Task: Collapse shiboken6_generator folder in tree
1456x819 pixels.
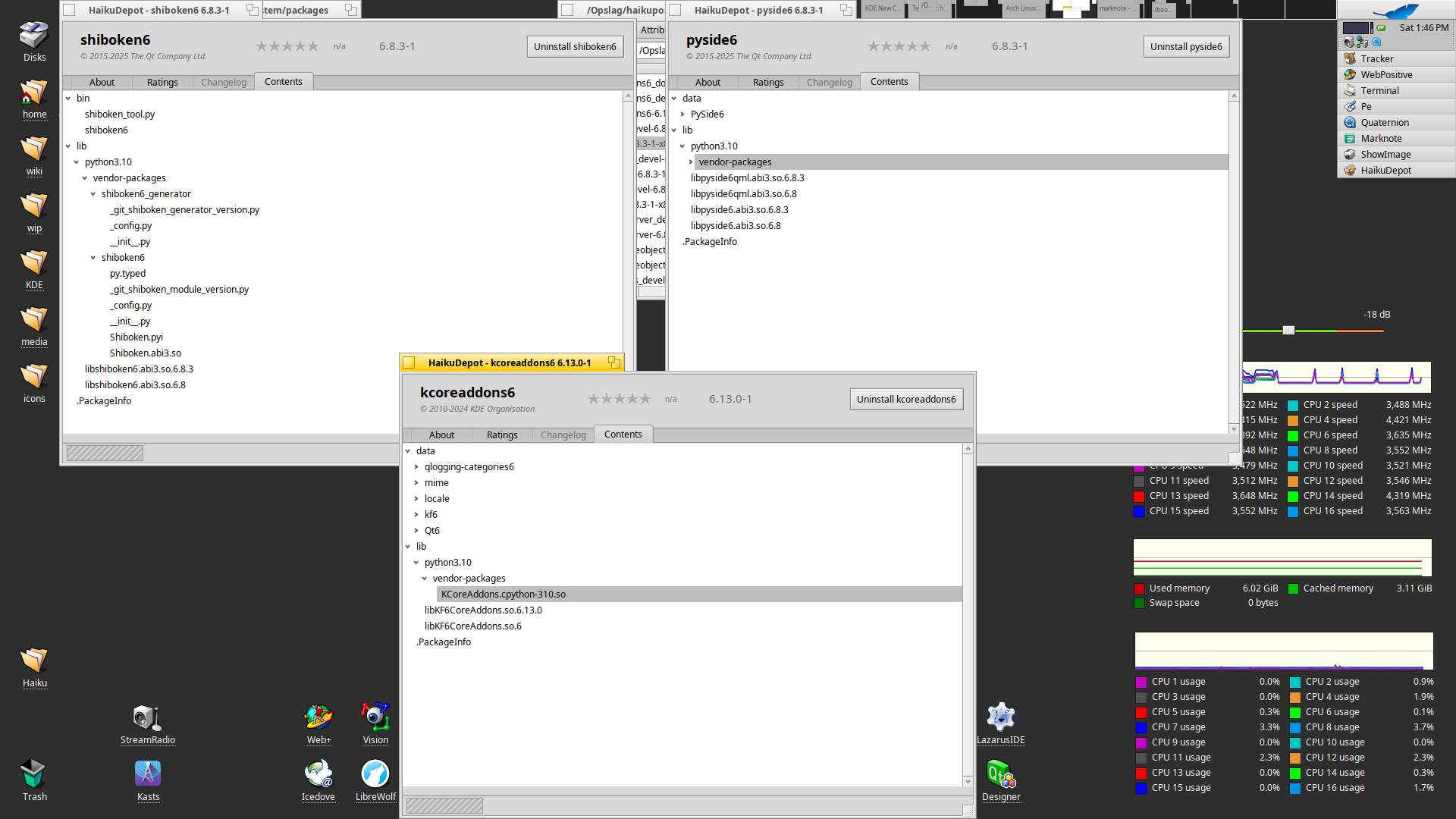Action: pos(93,193)
